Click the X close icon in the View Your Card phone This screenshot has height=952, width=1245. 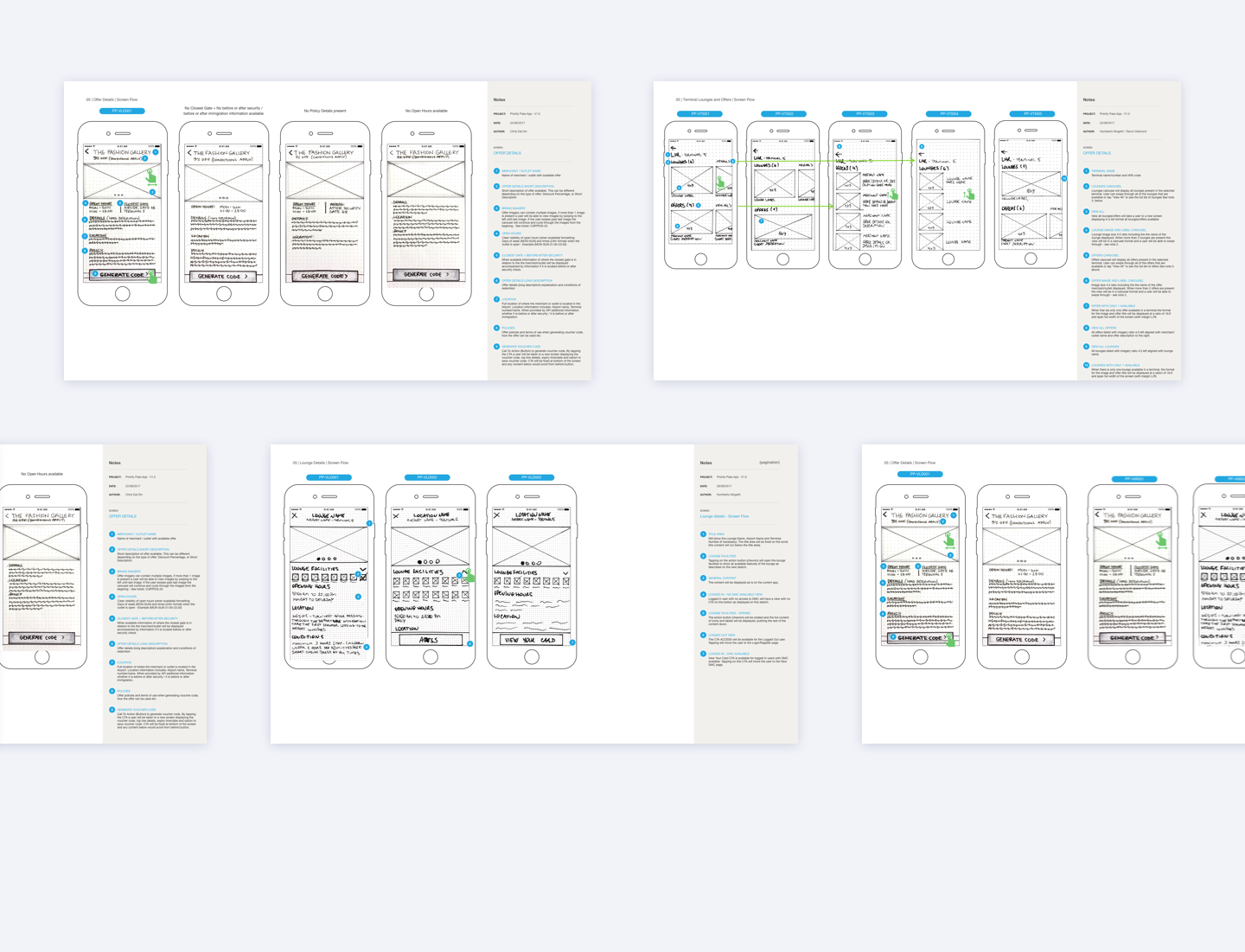pos(497,515)
